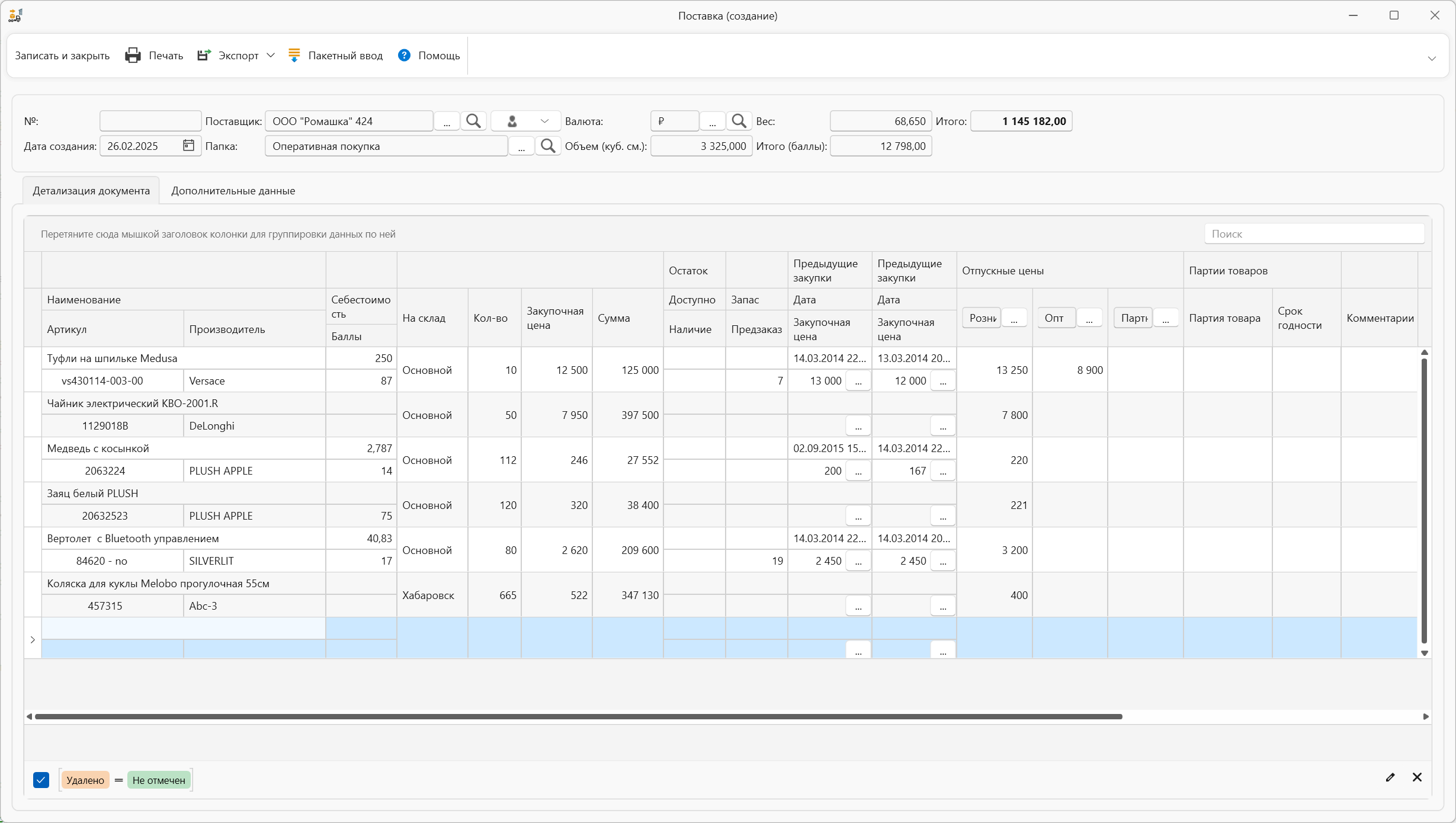Screen dimensions: 1456x823
Task: Open folder selection ellipsis button
Action: coord(521,146)
